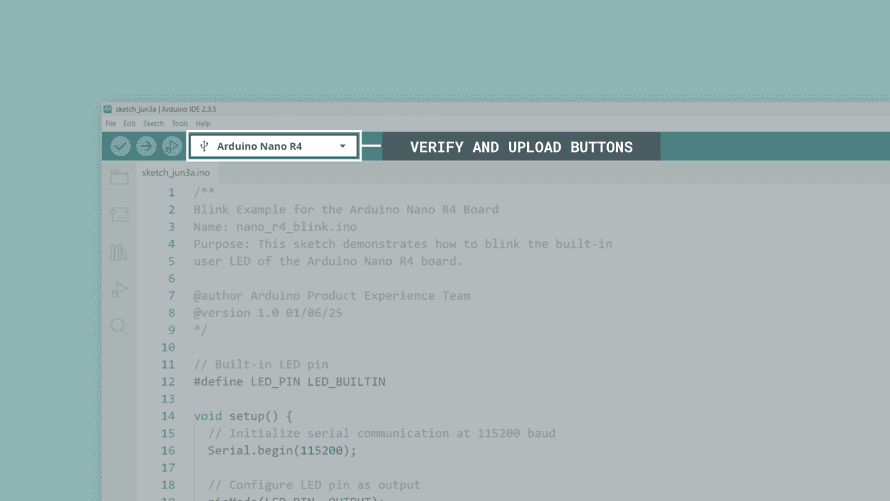The height and width of the screenshot is (501, 890).
Task: Click the 'user LED of the Arduino Nano R4 board.' line
Action: (328, 261)
